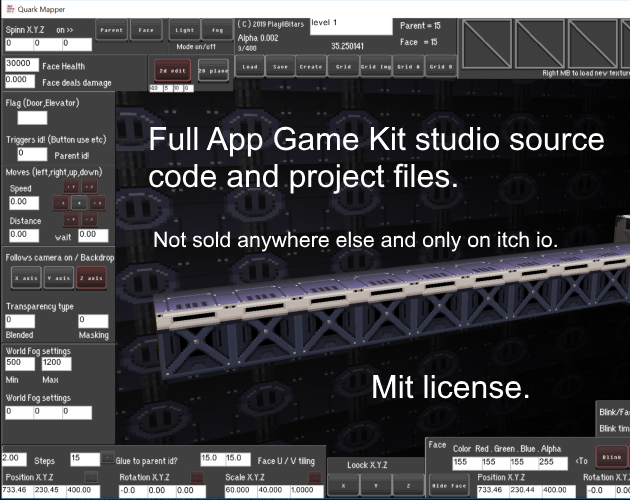Viewport: 630px width, 500px height.
Task: Toggle the Fog mode button
Action: tap(217, 30)
